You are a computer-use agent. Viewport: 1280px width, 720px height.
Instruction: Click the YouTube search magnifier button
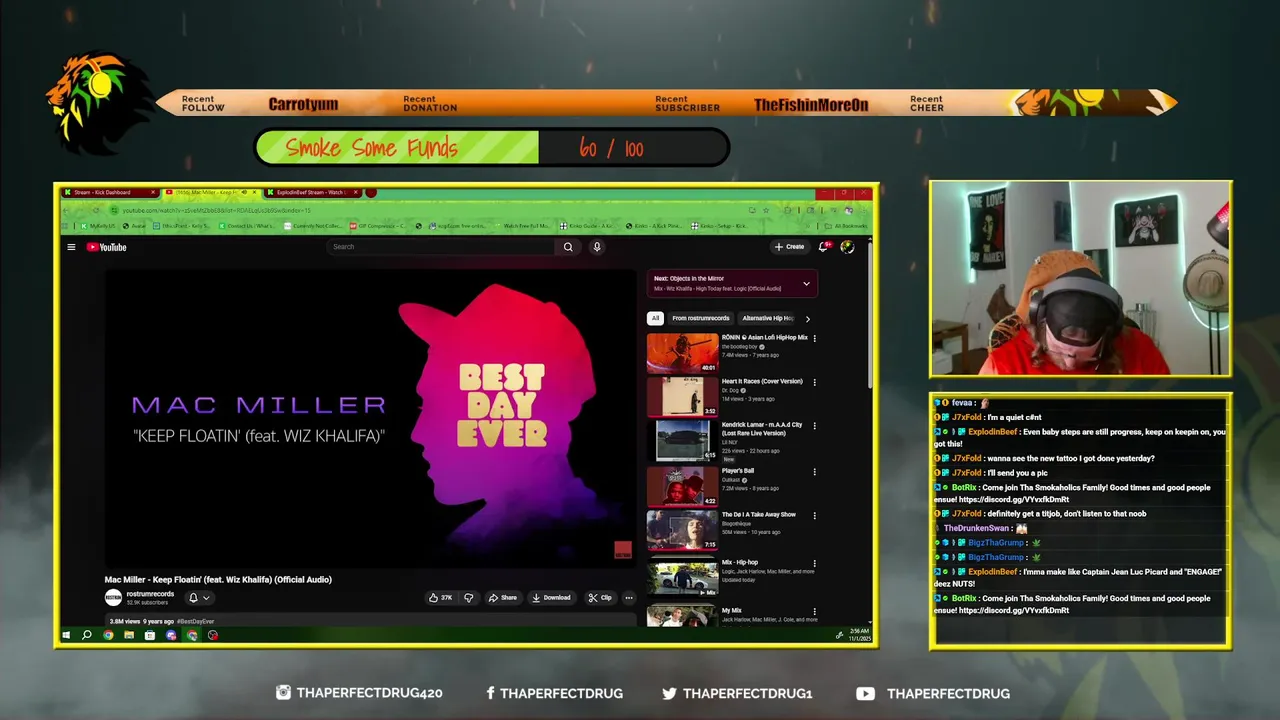tap(568, 247)
